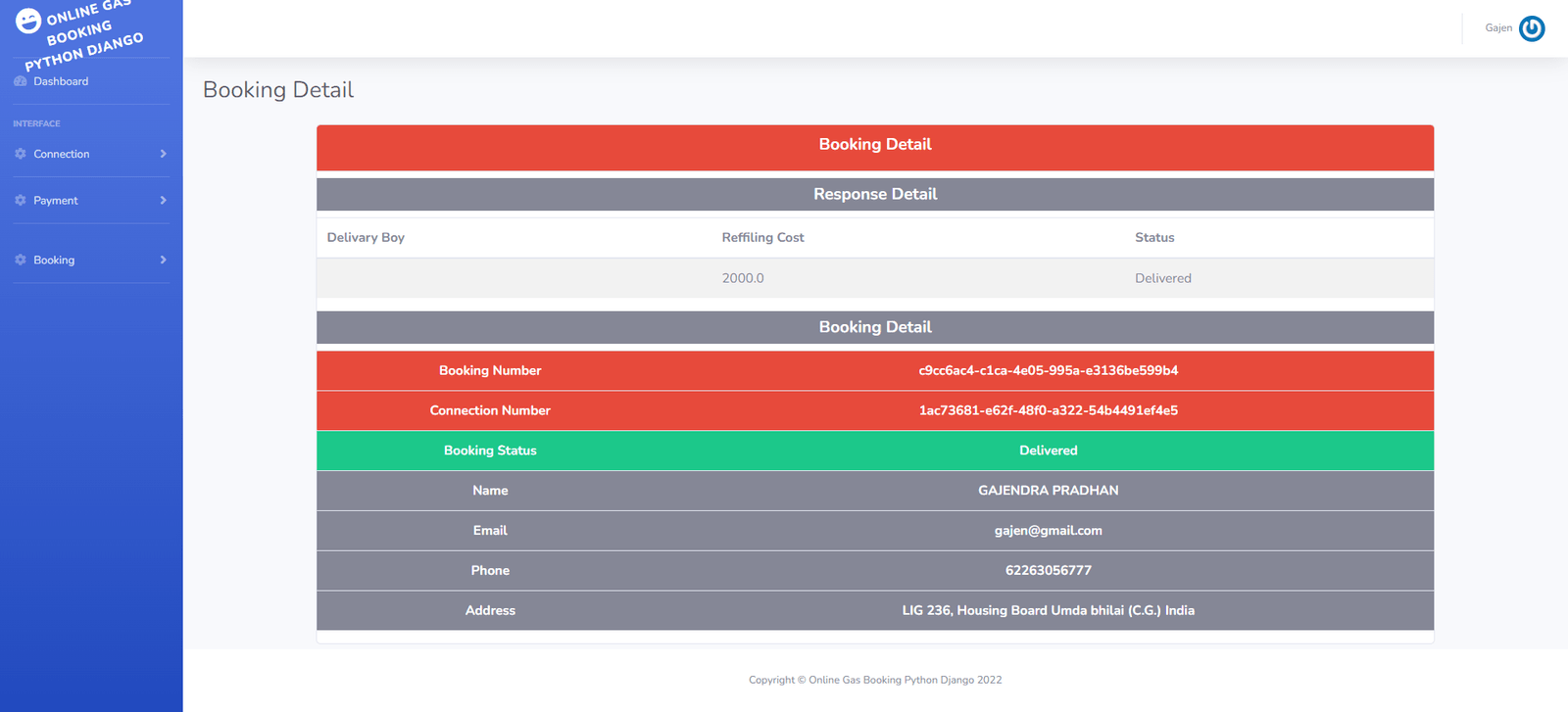Expand the Booking menu chevron
Viewport: 1568px width, 712px height.
pos(163,260)
